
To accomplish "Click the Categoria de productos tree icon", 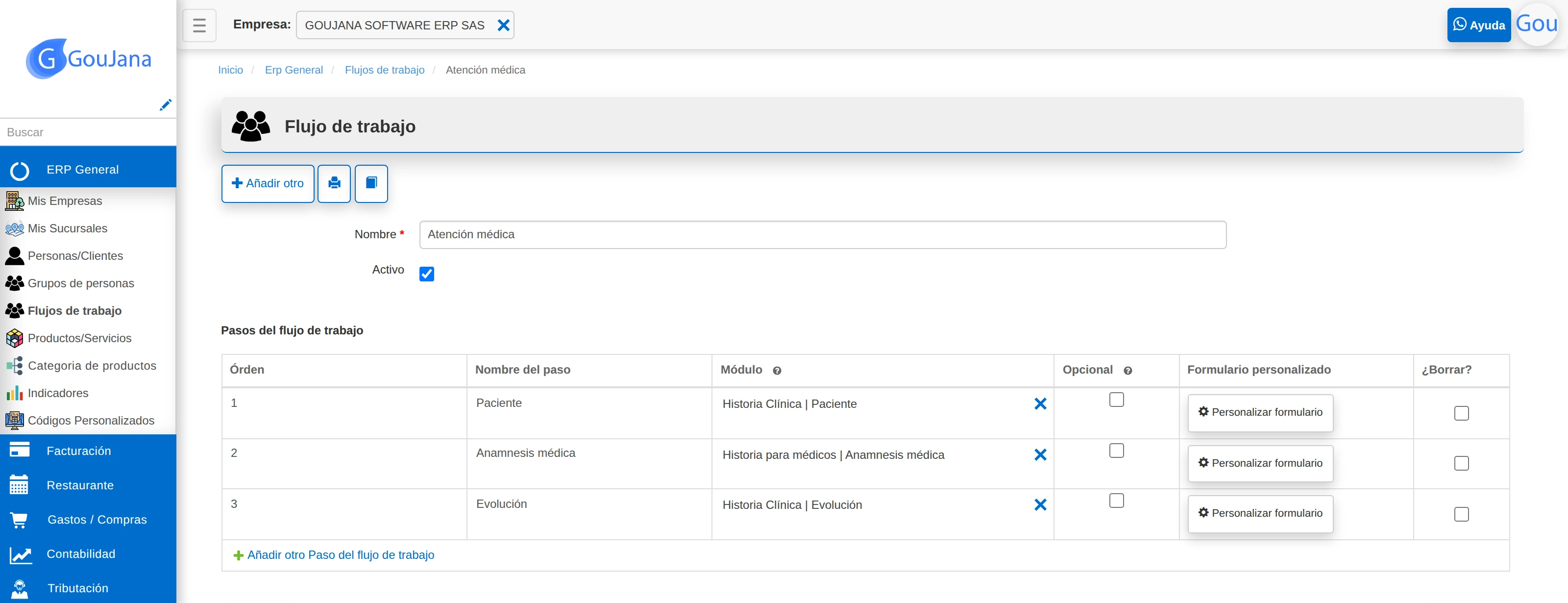I will 15,365.
